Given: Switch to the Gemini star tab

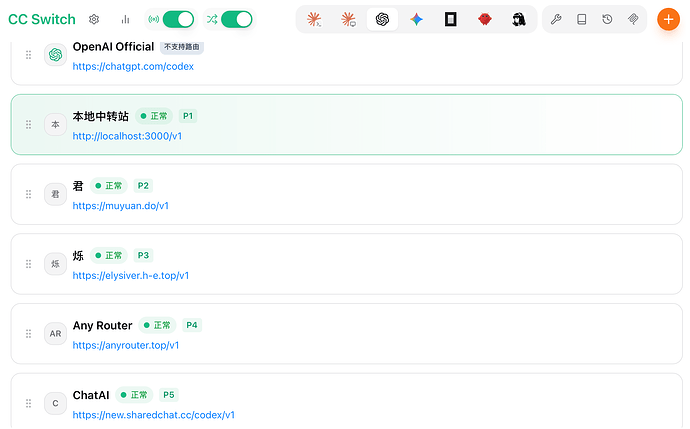Looking at the screenshot, I should click(416, 19).
